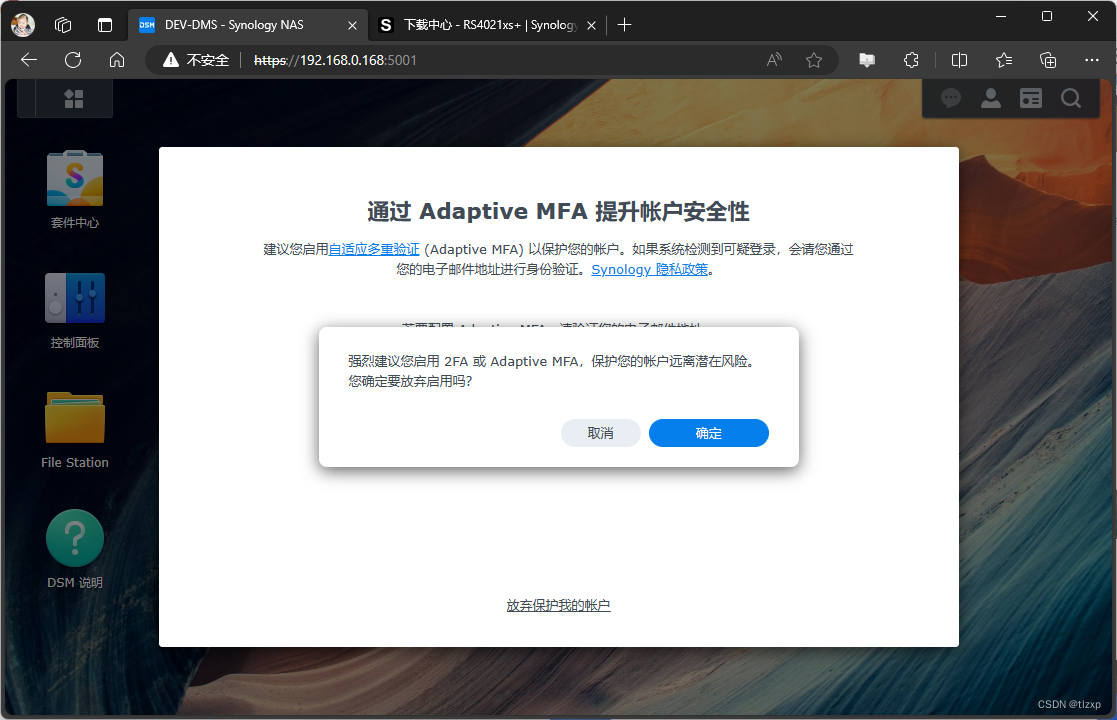Open Package Center (套件中心) desktop icon
This screenshot has width=1117, height=720.
75,189
